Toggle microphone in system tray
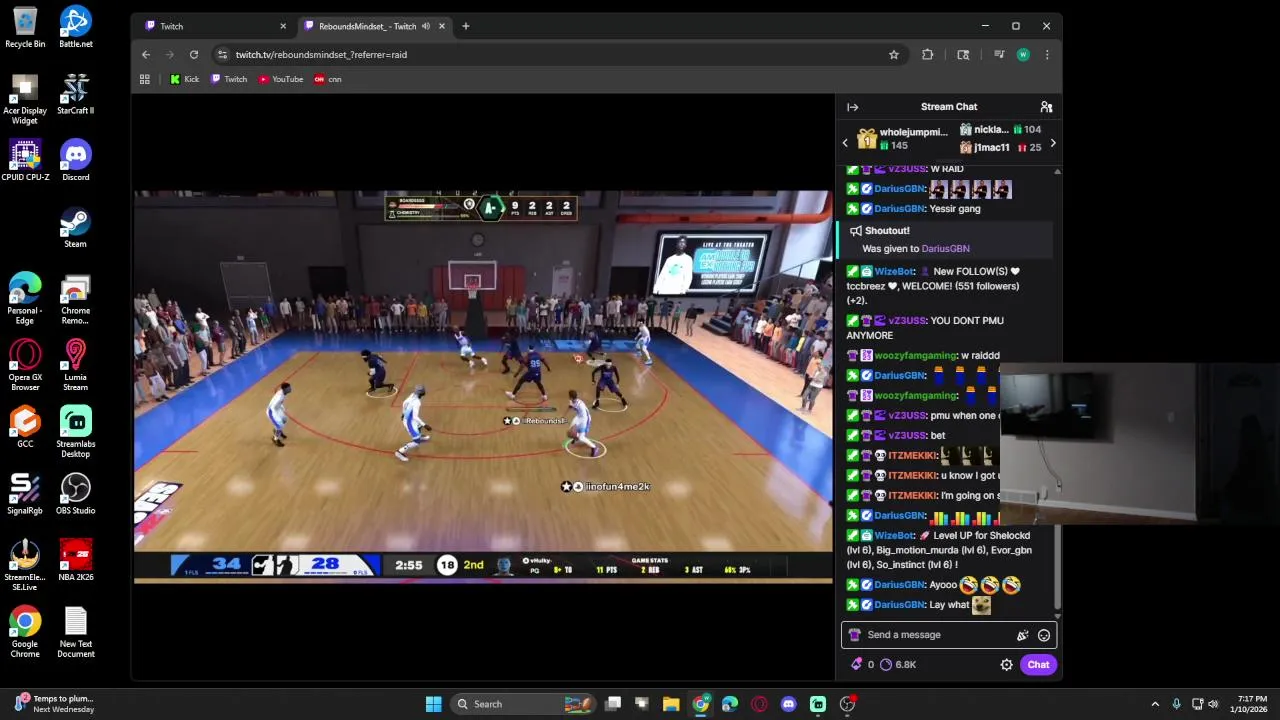This screenshot has width=1280, height=720. coord(1176,704)
